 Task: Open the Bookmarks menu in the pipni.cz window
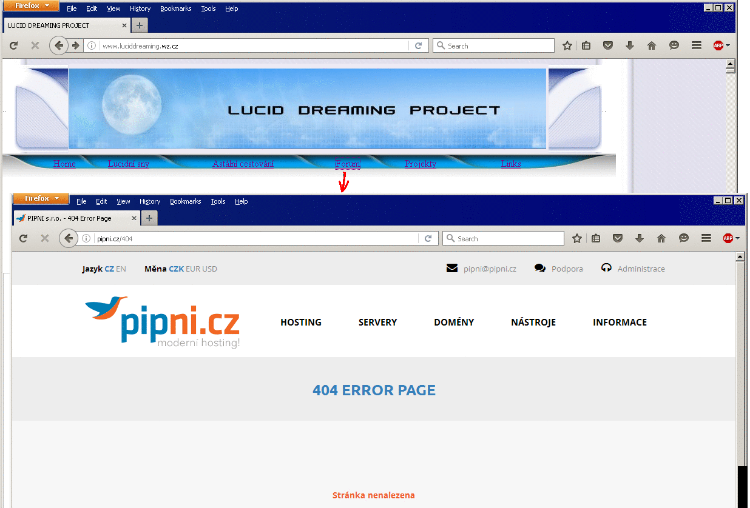[185, 201]
